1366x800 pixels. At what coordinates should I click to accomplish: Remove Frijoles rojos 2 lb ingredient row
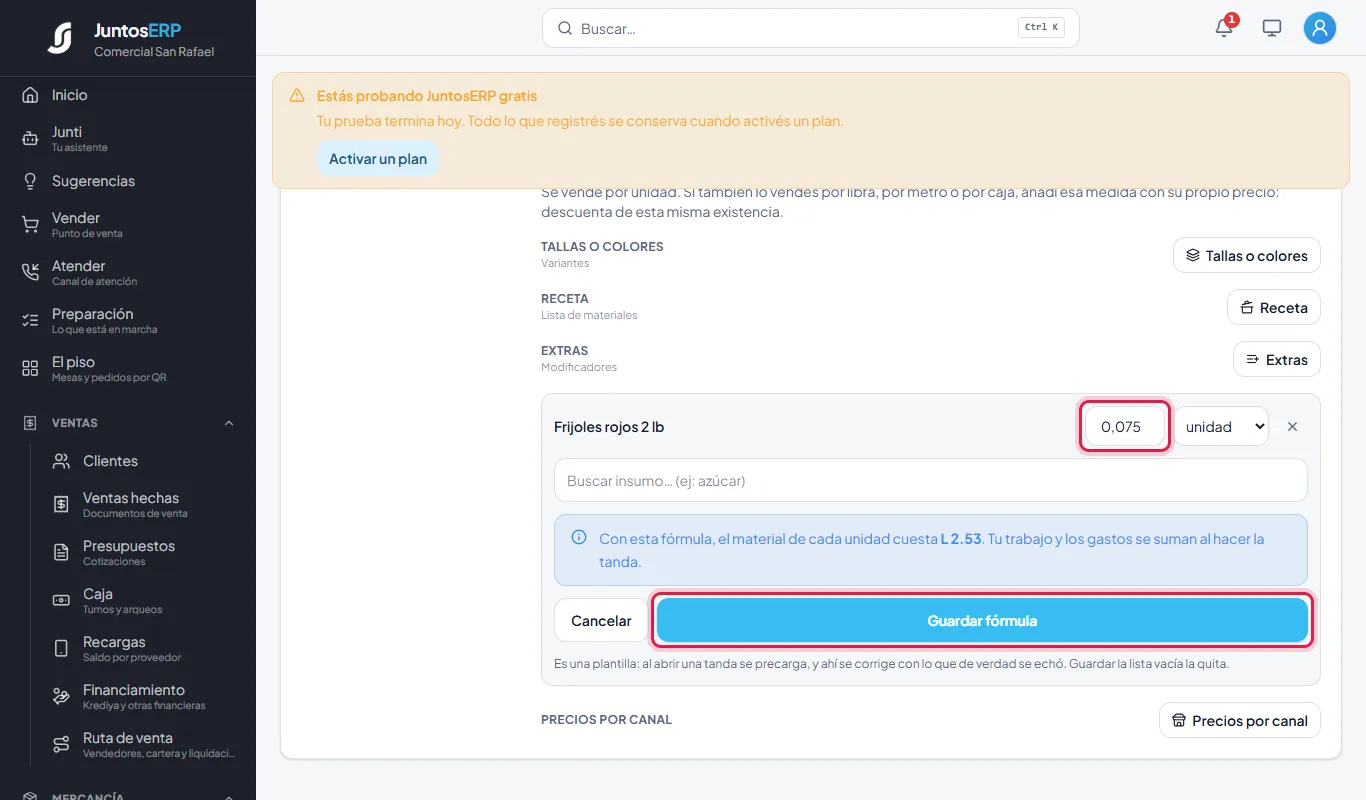tap(1292, 427)
